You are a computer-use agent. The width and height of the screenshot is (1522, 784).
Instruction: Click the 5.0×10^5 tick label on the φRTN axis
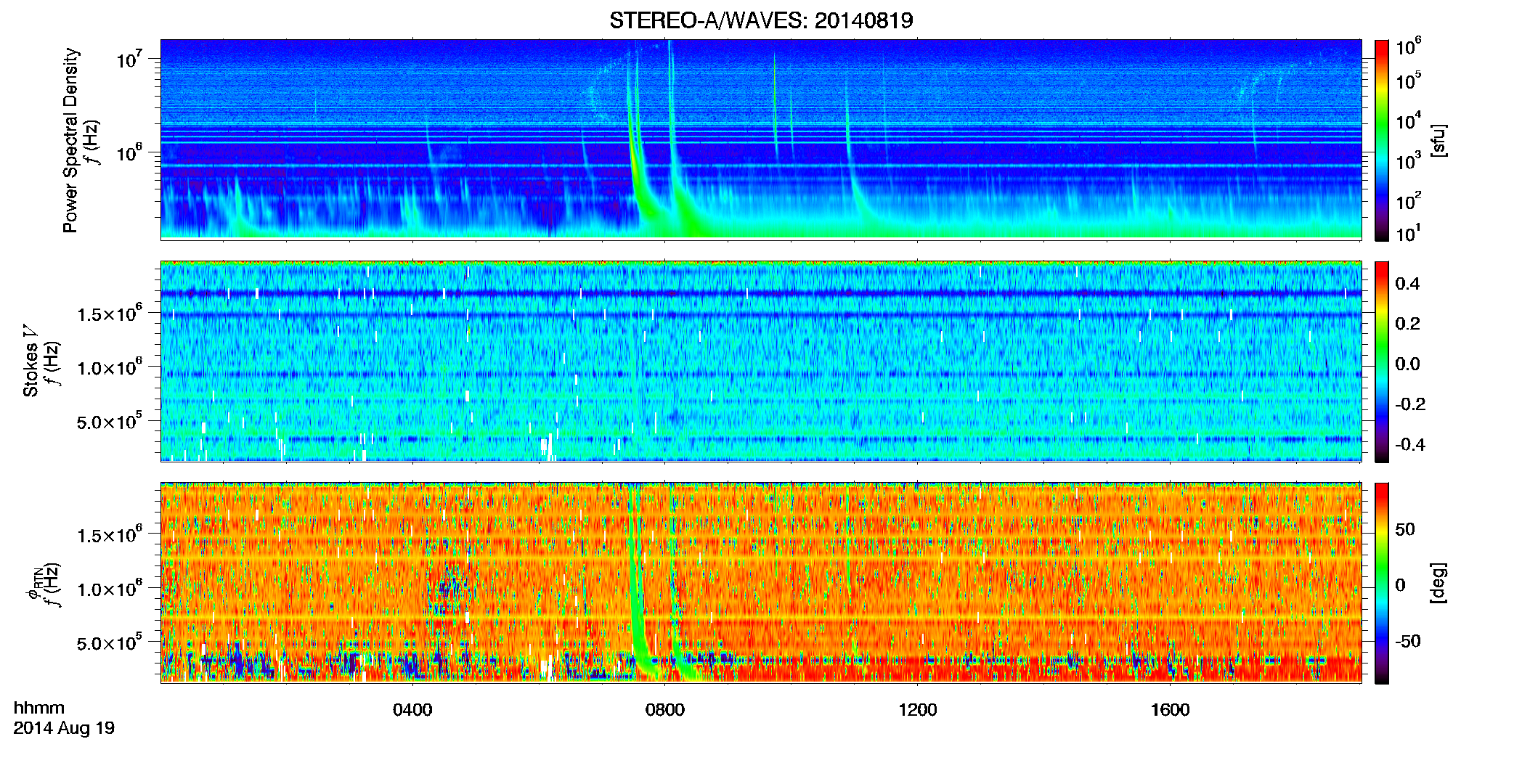pyautogui.click(x=110, y=642)
